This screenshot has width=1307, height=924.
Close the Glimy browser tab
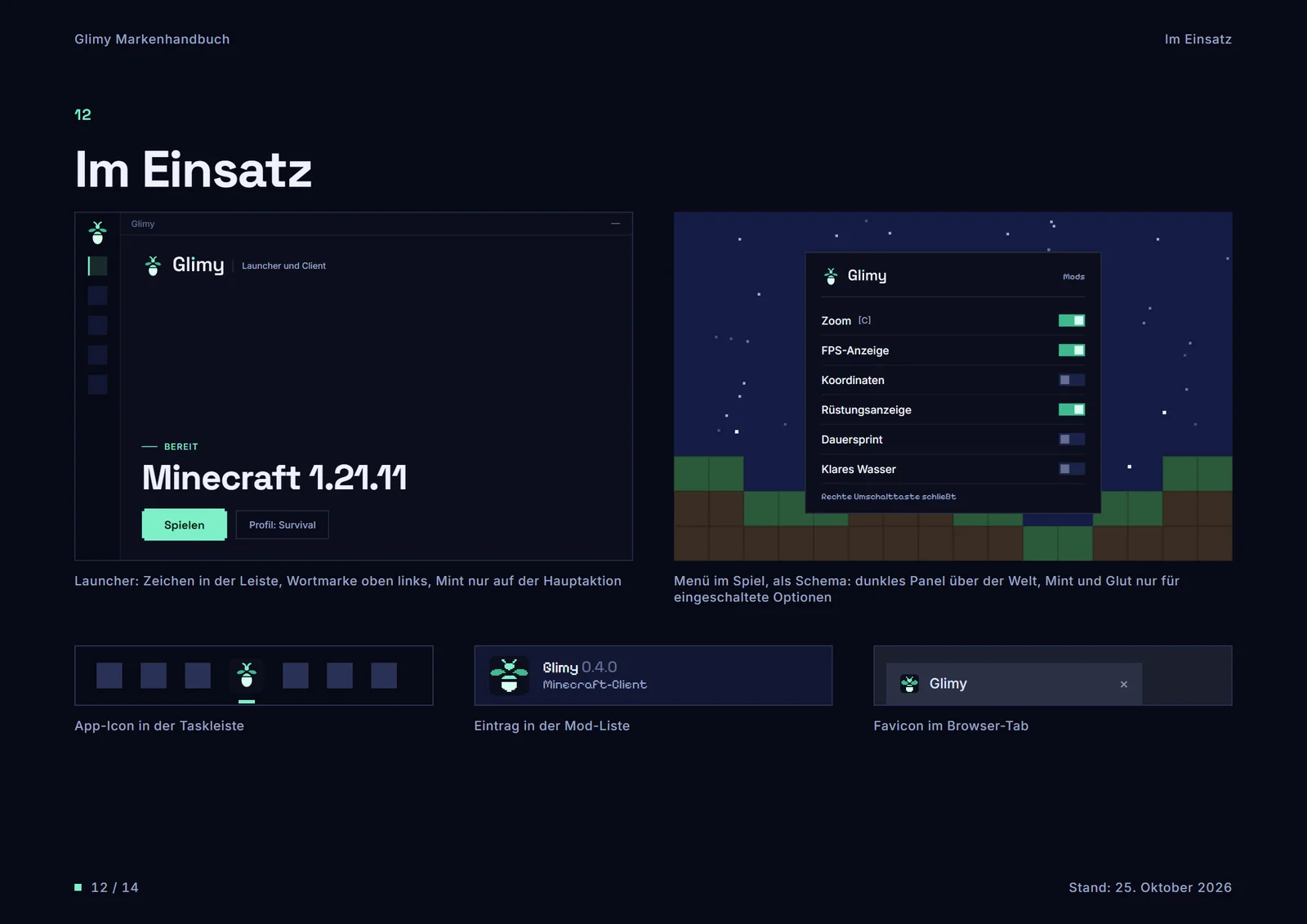pyautogui.click(x=1124, y=685)
